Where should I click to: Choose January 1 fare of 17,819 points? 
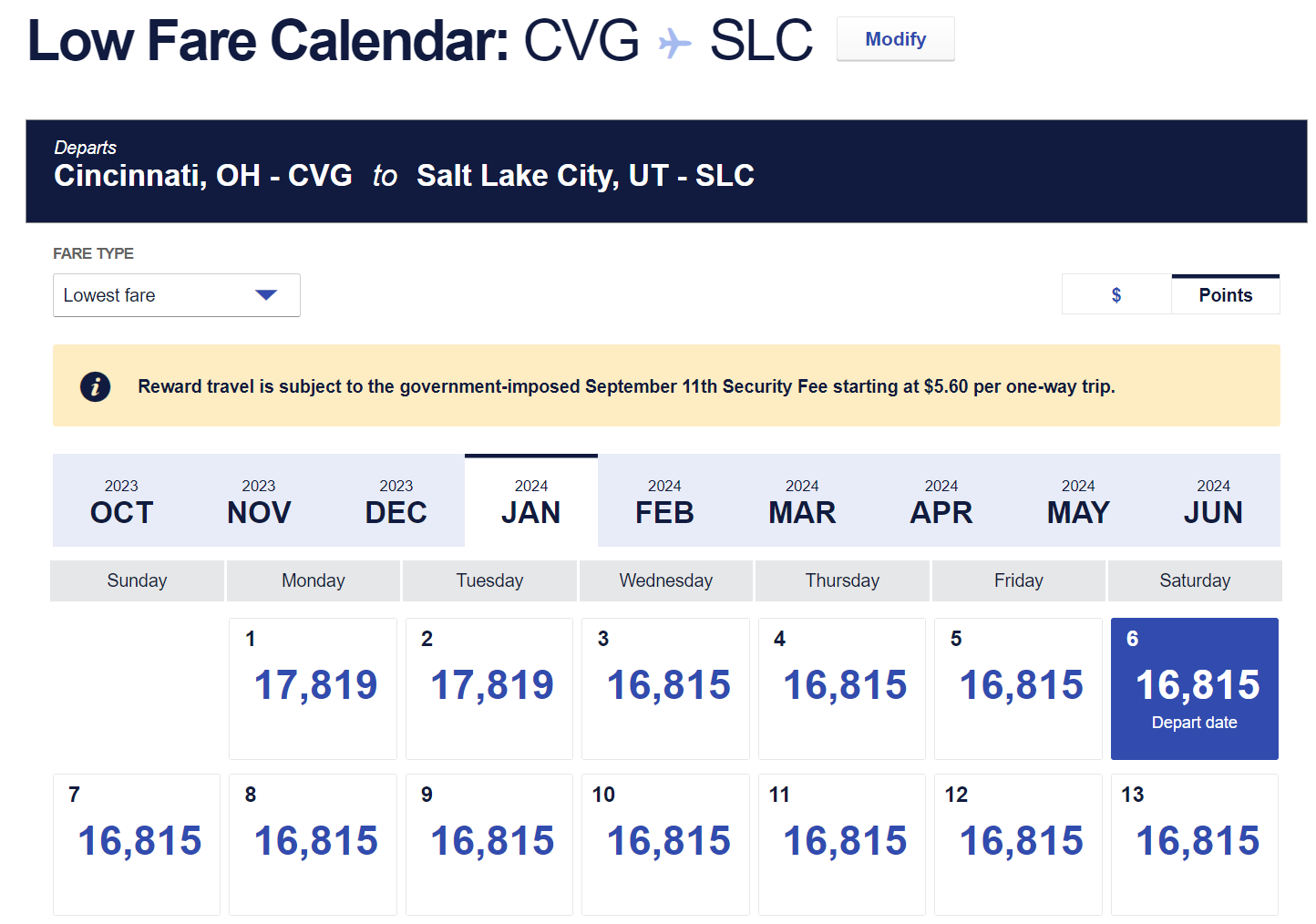click(x=314, y=688)
